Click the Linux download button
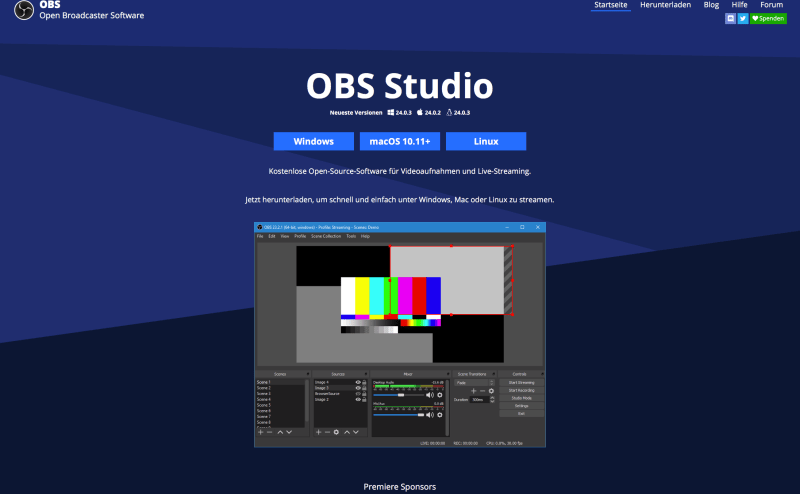The image size is (800, 494). pyautogui.click(x=486, y=141)
